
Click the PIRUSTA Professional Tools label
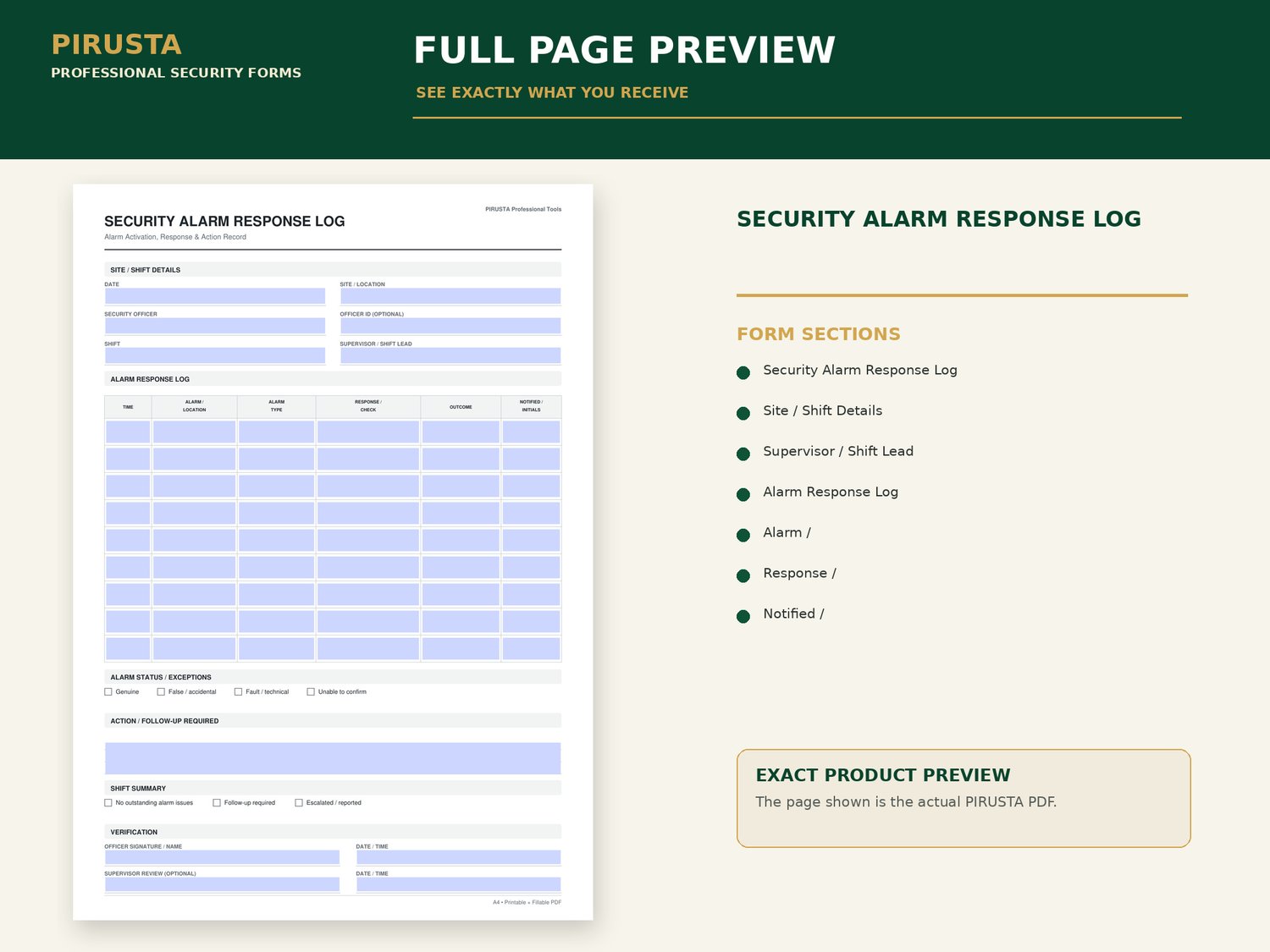523,209
